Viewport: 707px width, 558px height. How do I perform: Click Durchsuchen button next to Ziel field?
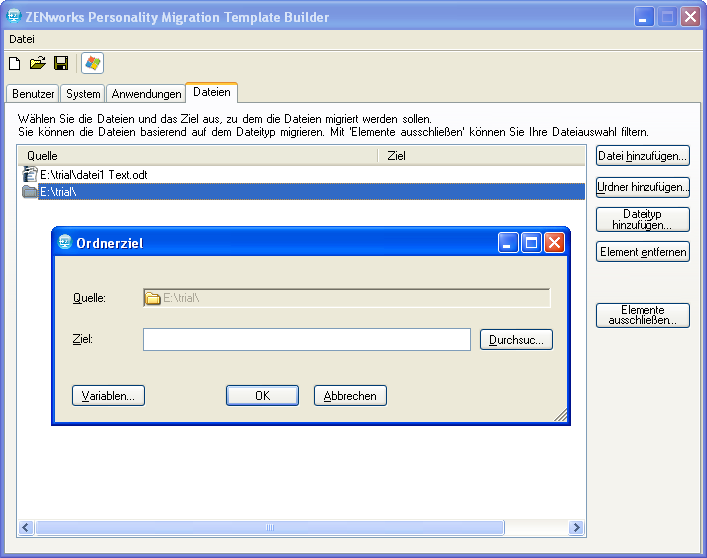click(x=516, y=340)
